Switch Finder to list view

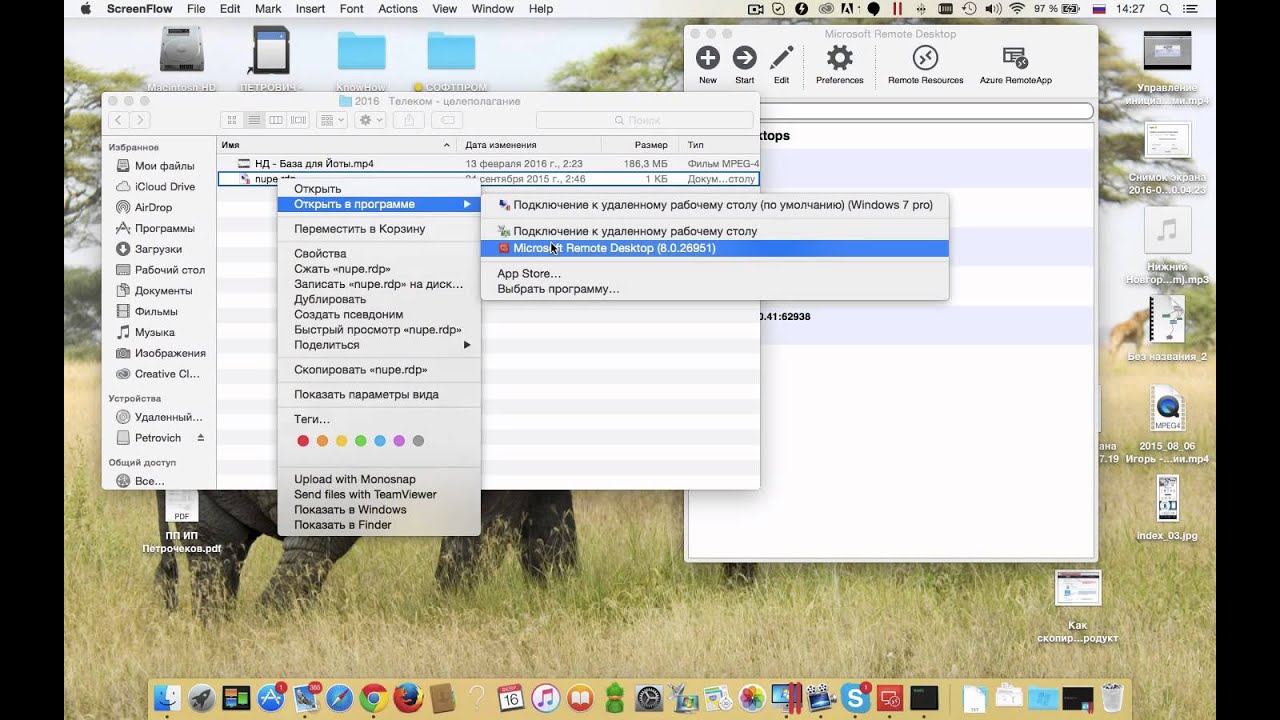click(254, 120)
